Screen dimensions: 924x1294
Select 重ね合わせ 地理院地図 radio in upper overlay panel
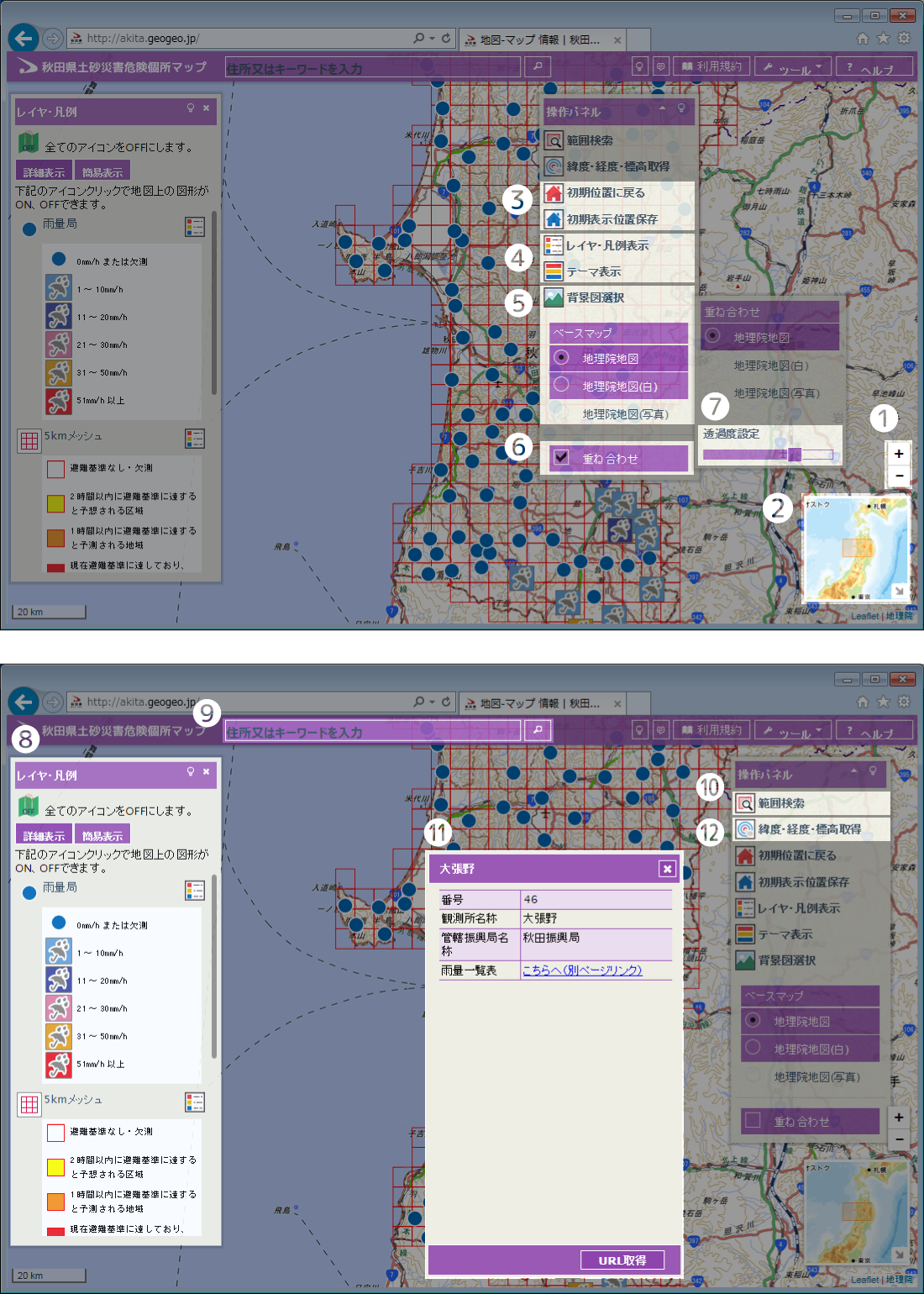pos(713,335)
